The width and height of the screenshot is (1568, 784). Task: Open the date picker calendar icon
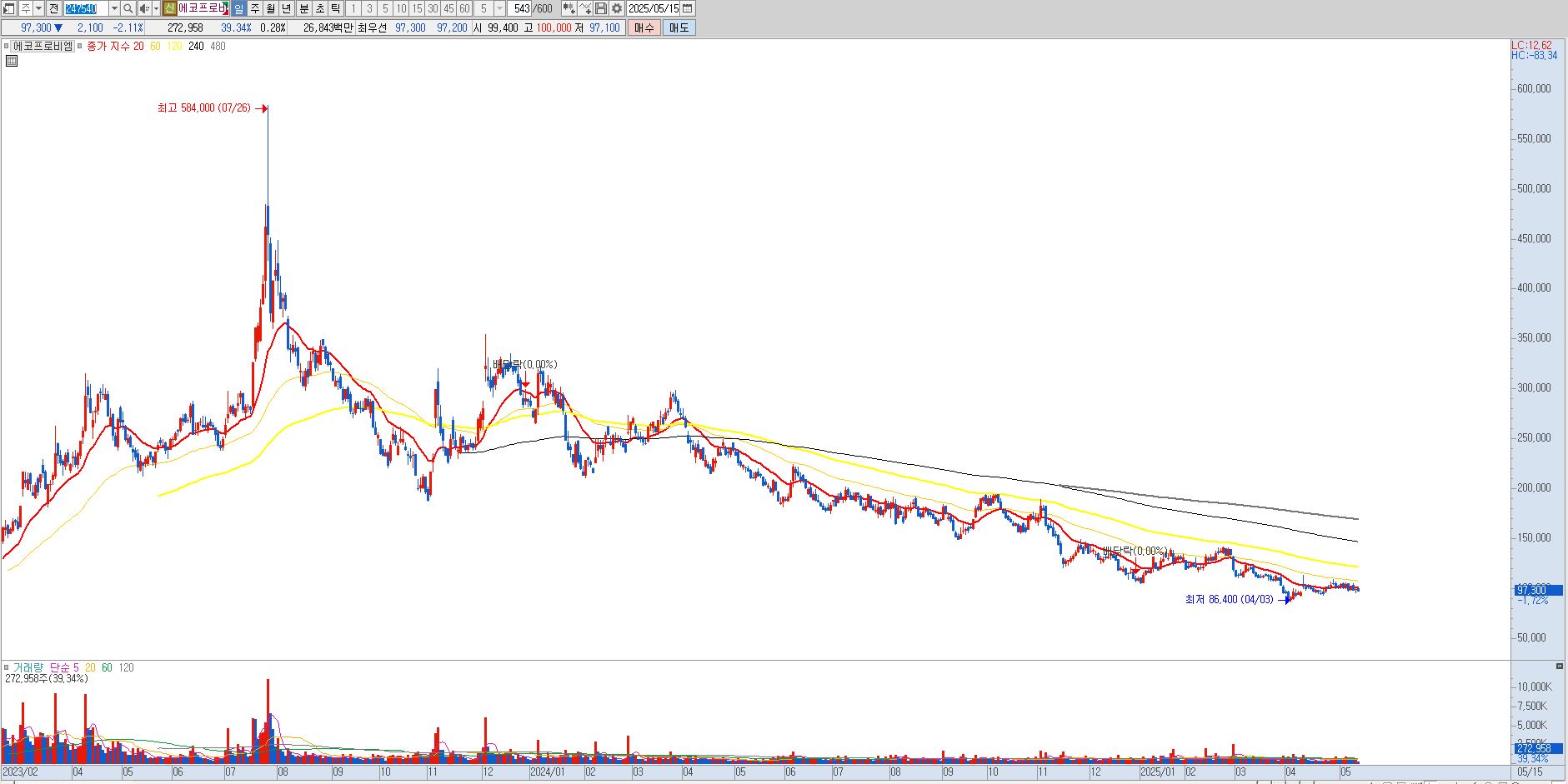tap(688, 8)
